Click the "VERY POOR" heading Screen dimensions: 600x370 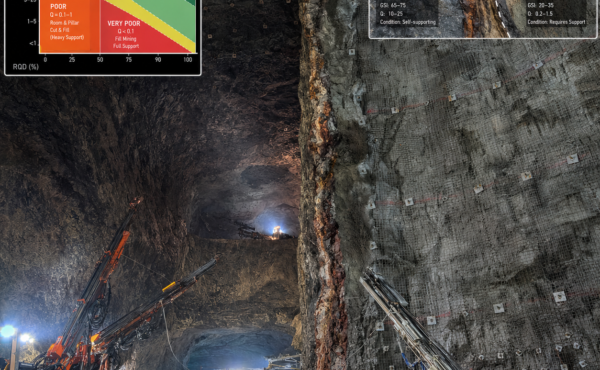tap(124, 23)
